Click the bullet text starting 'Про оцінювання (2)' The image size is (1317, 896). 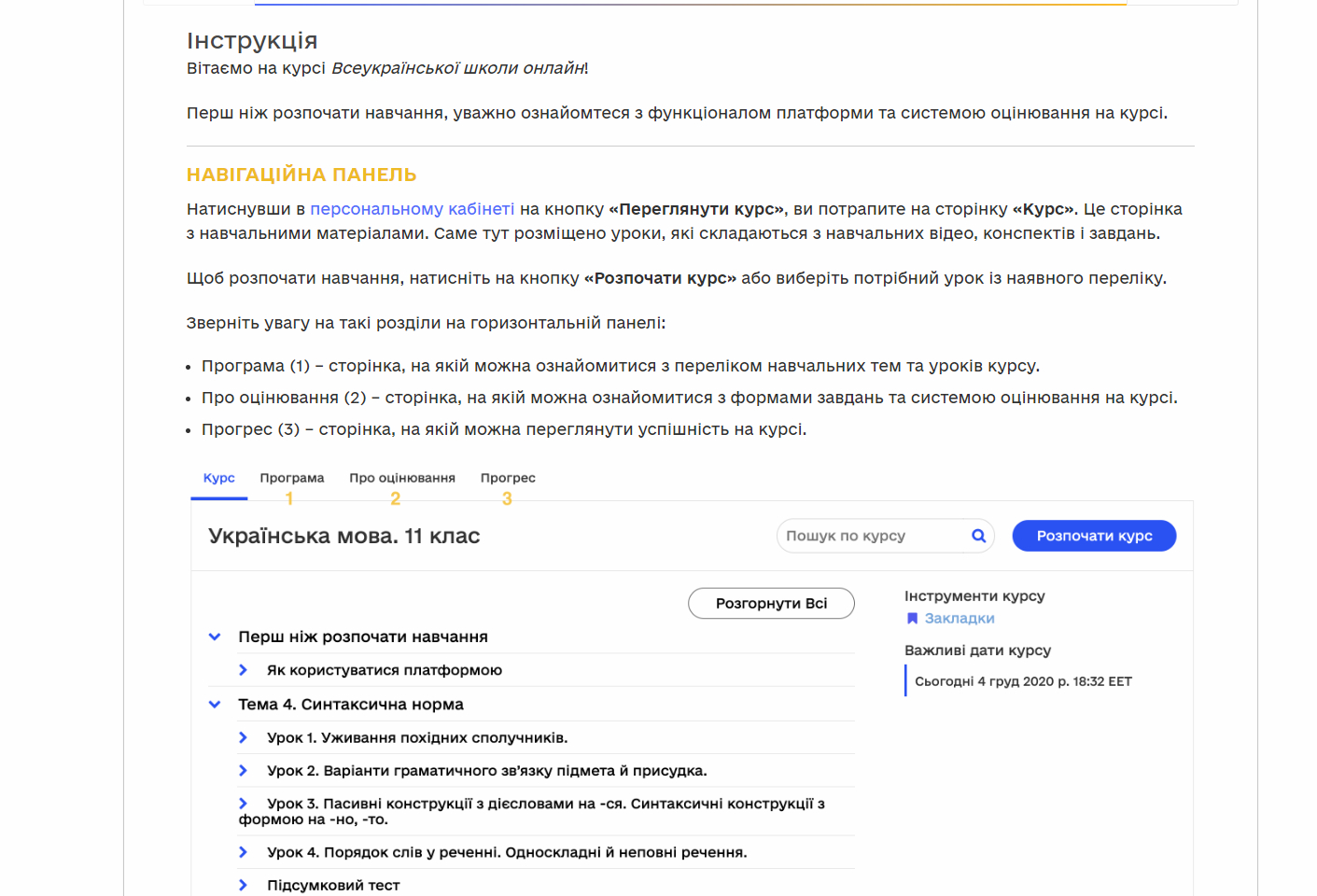(690, 398)
